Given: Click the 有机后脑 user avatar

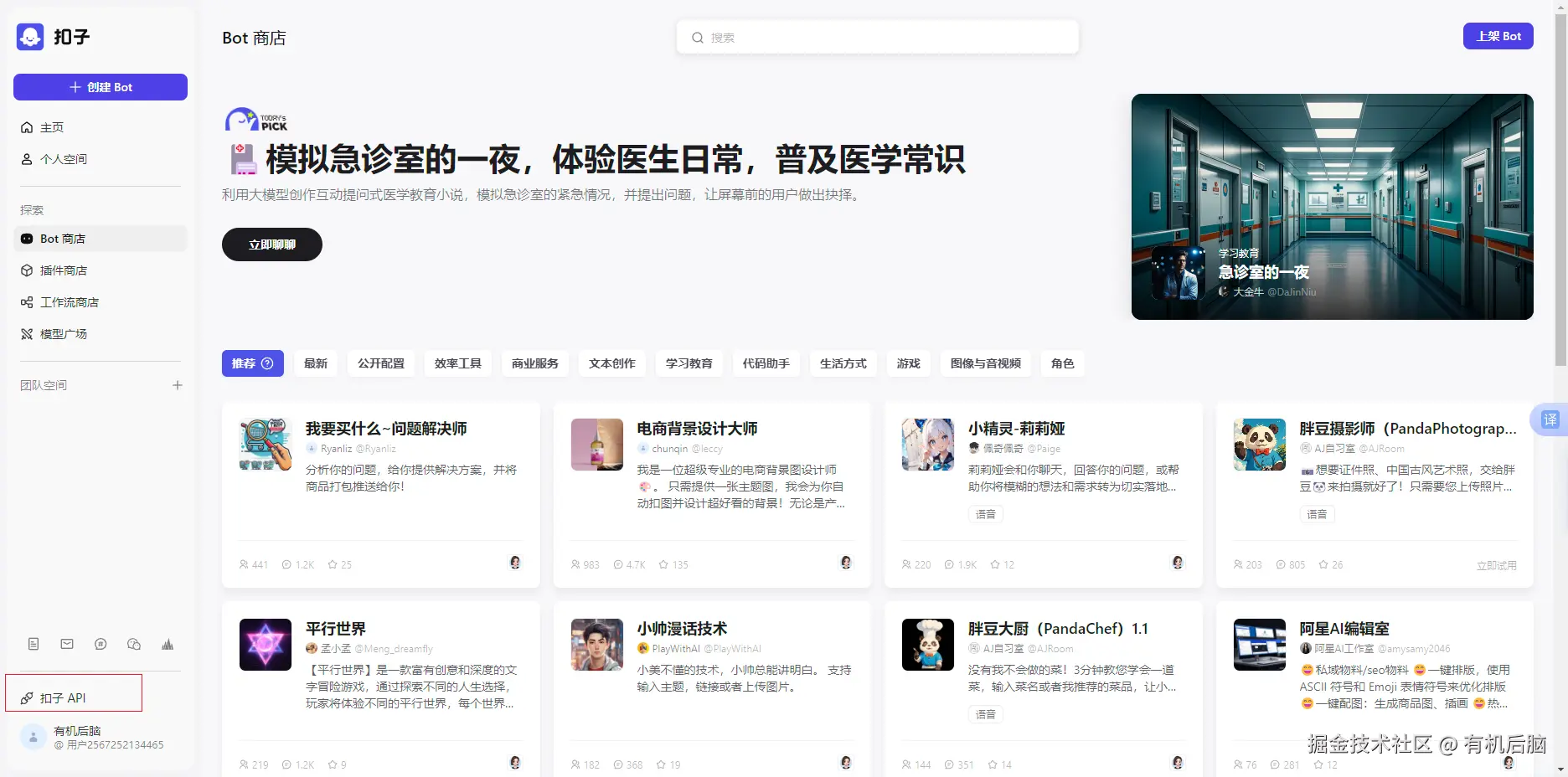Looking at the screenshot, I should point(34,737).
